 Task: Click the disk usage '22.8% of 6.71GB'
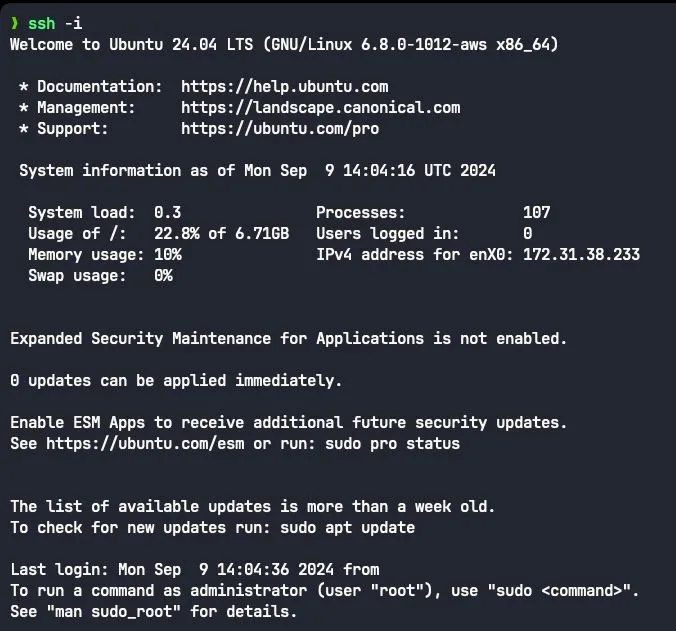[x=222, y=234]
